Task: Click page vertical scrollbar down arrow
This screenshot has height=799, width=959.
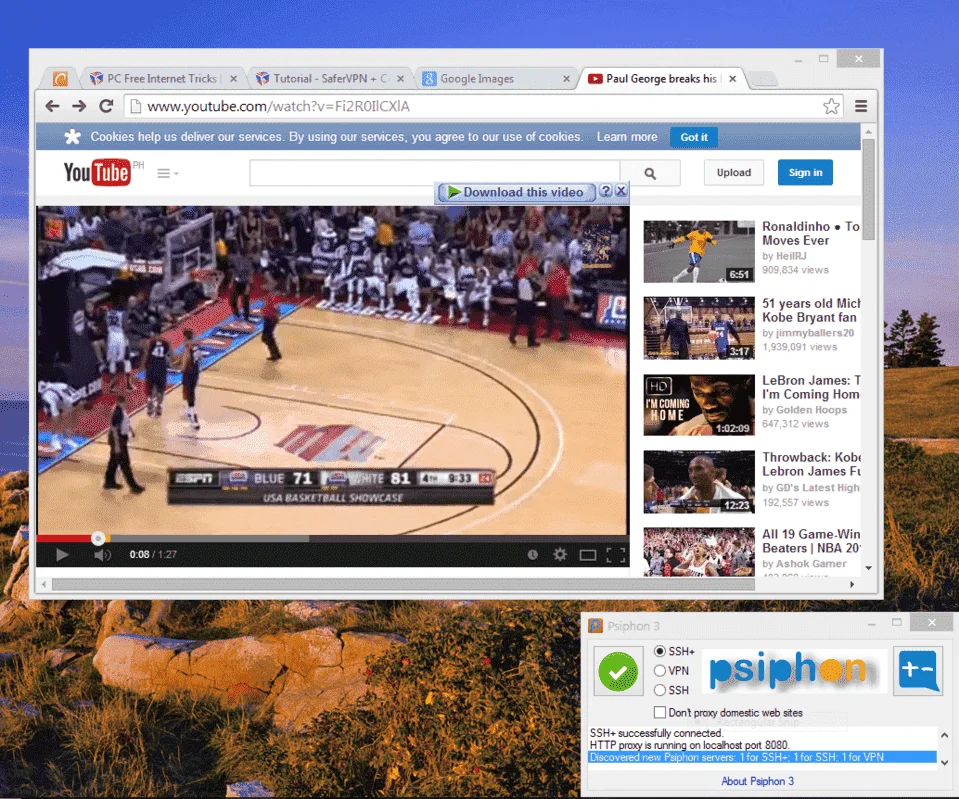Action: coord(868,568)
